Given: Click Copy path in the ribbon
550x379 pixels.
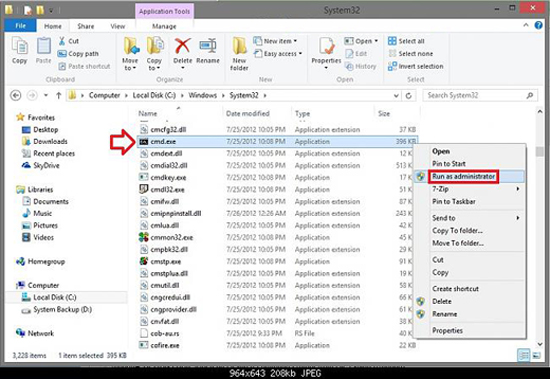Looking at the screenshot, I should pos(79,54).
